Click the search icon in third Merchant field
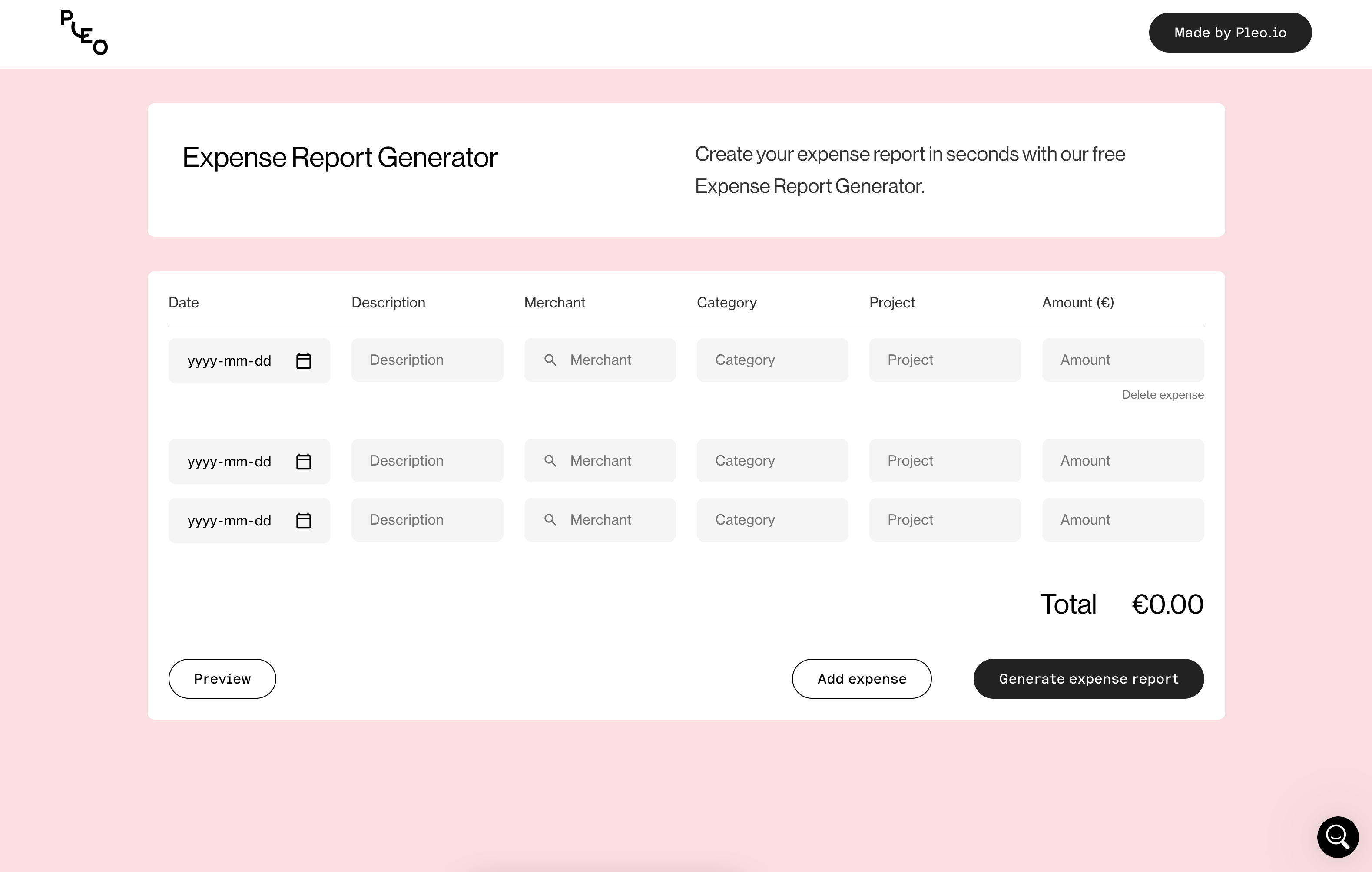This screenshot has height=872, width=1372. pyautogui.click(x=550, y=520)
